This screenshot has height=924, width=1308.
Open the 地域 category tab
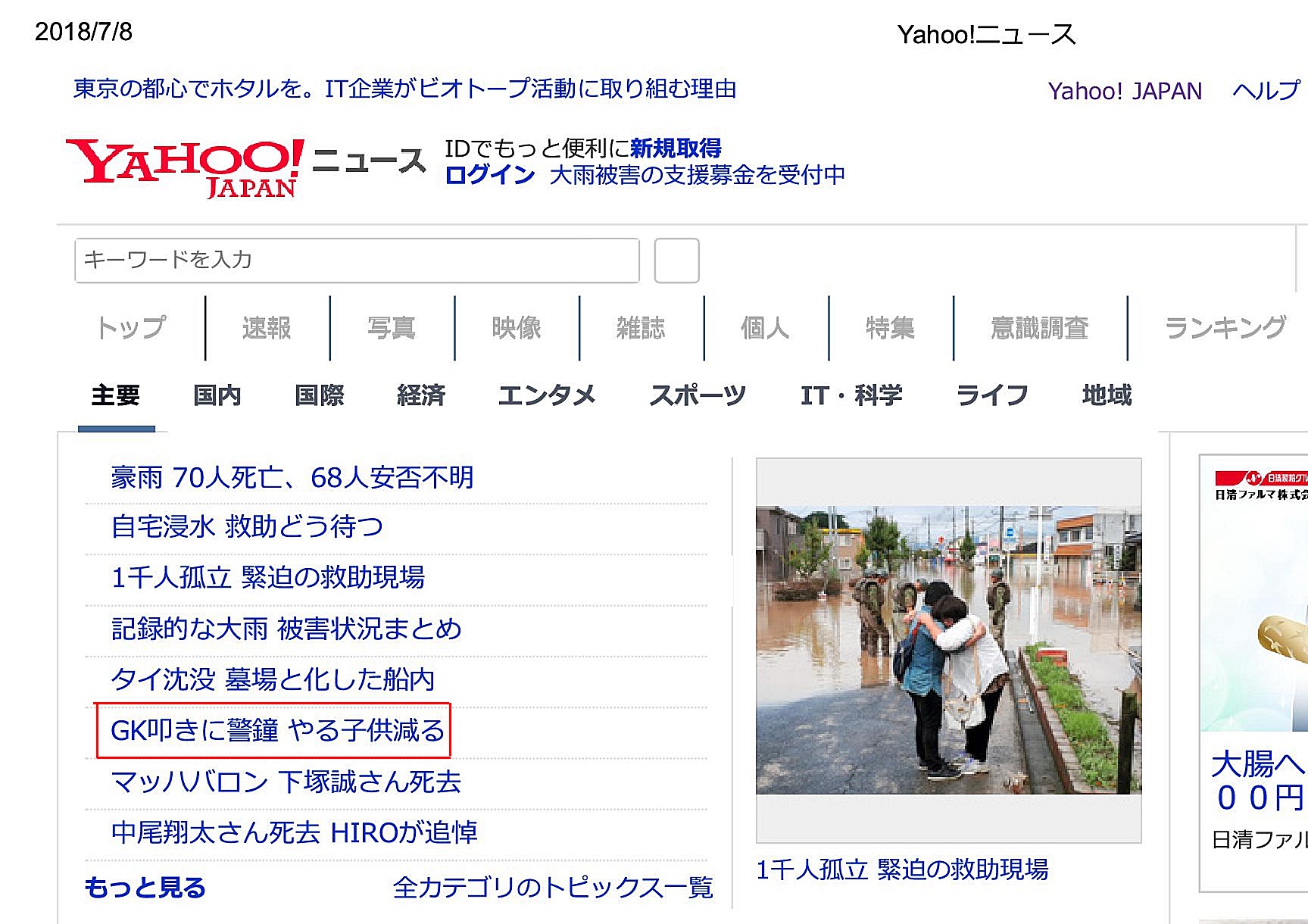pyautogui.click(x=1107, y=395)
